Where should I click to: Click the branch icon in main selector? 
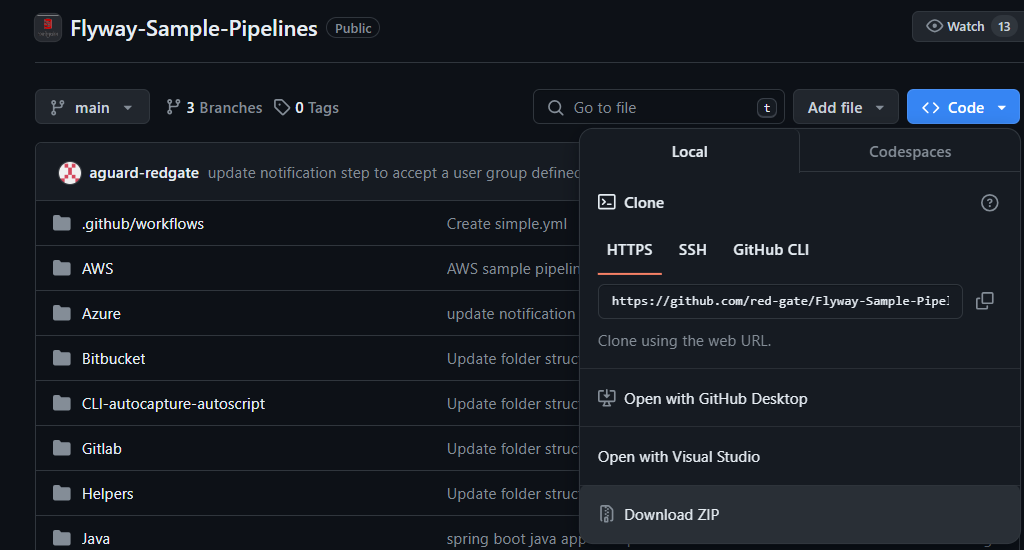coord(57,107)
